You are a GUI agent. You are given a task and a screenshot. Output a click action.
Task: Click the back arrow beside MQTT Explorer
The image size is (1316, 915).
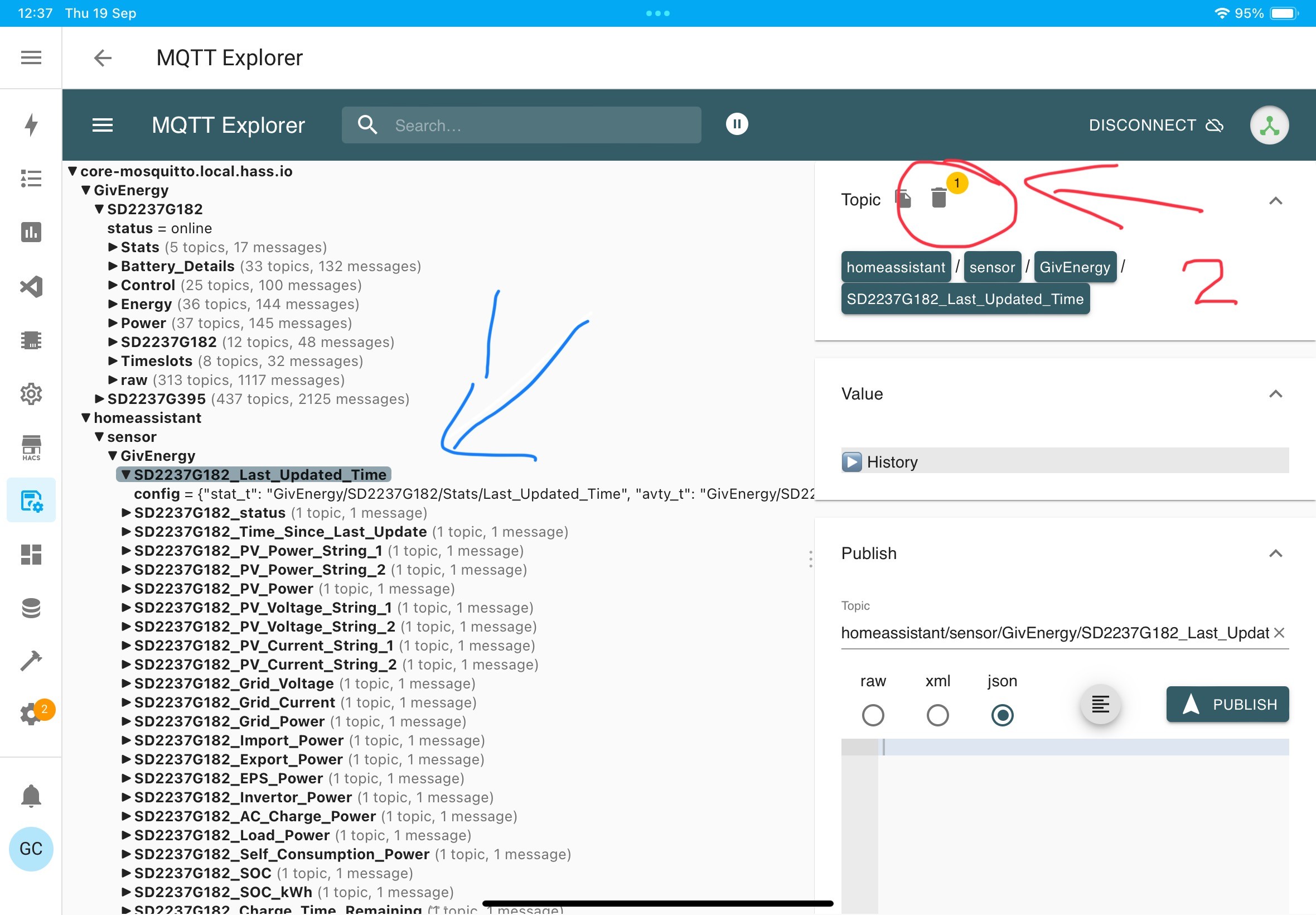pos(103,58)
